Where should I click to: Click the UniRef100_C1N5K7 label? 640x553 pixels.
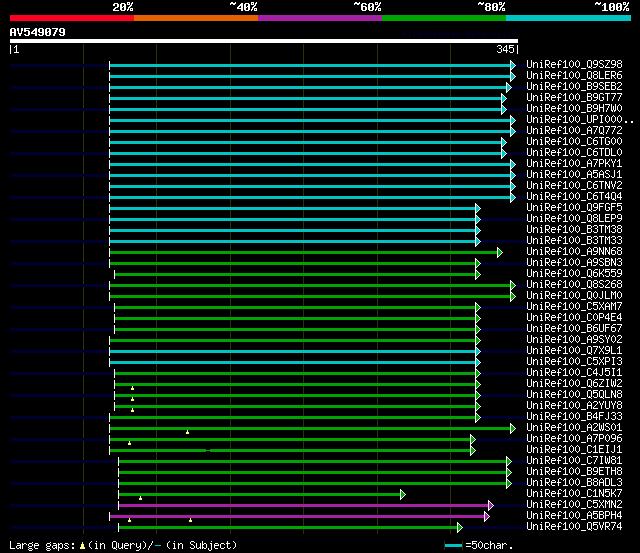[574, 494]
